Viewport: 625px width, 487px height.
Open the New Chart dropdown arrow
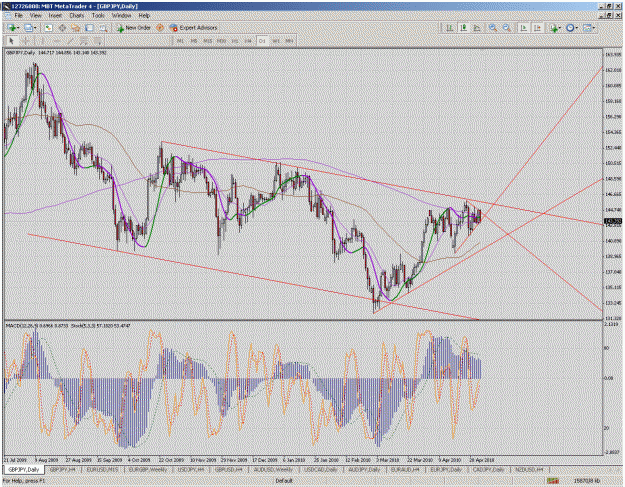[x=18, y=28]
